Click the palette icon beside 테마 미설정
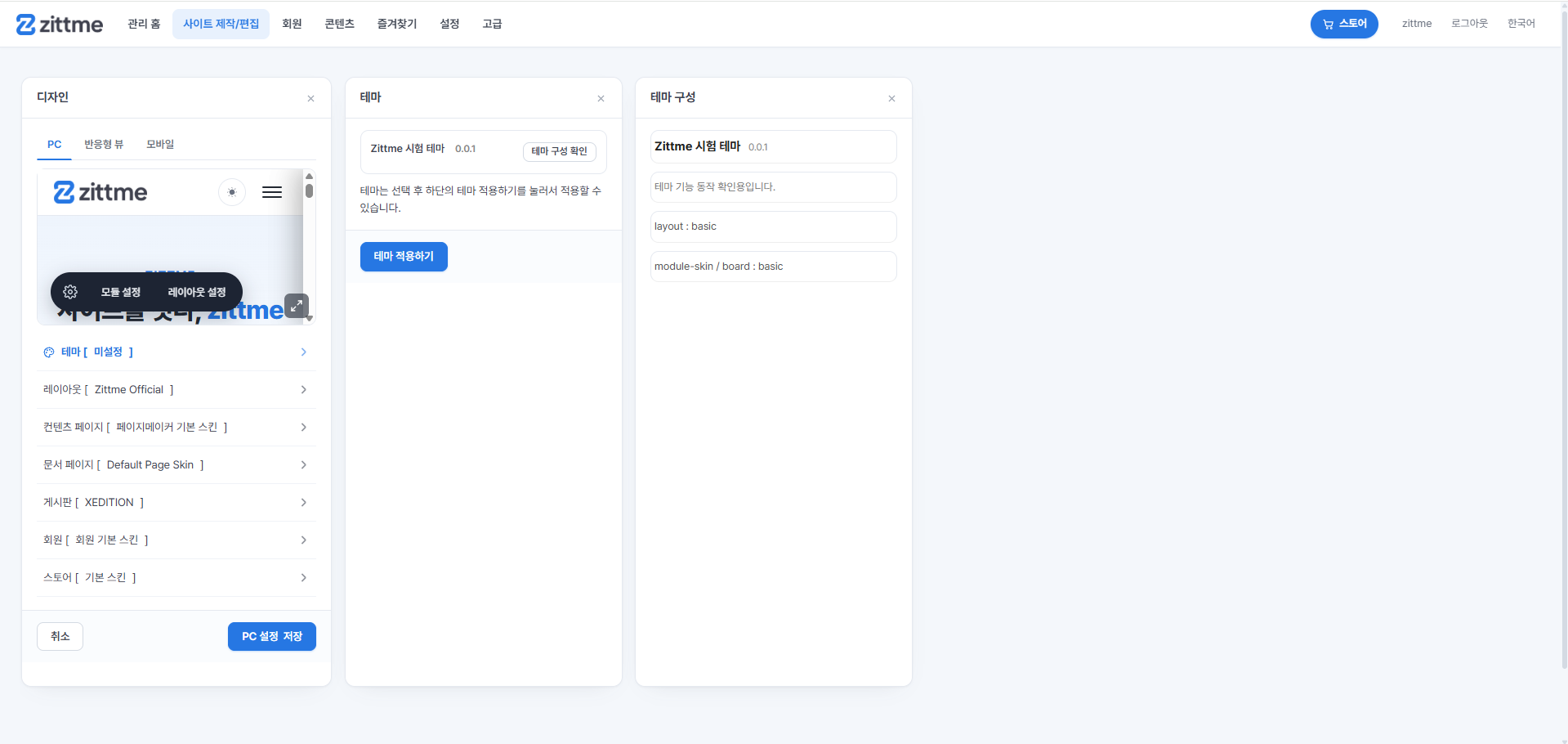 49,352
